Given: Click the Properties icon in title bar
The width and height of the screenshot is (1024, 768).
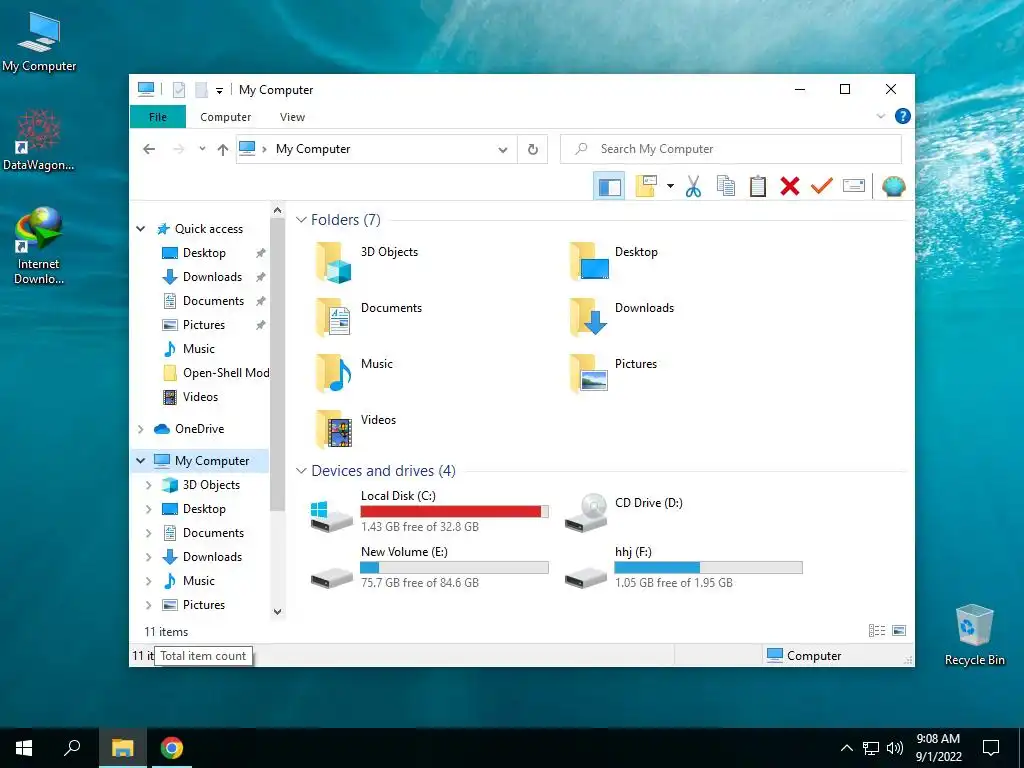Looking at the screenshot, I should point(178,90).
